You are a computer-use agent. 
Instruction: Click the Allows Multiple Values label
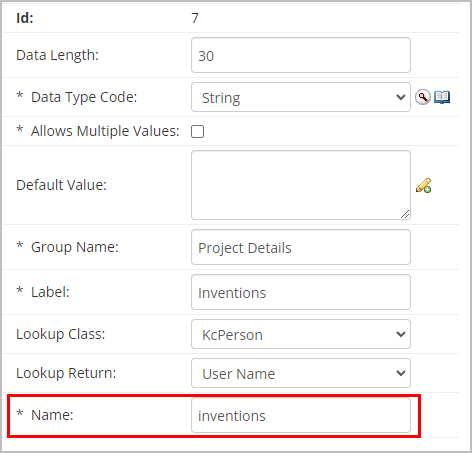(x=105, y=131)
